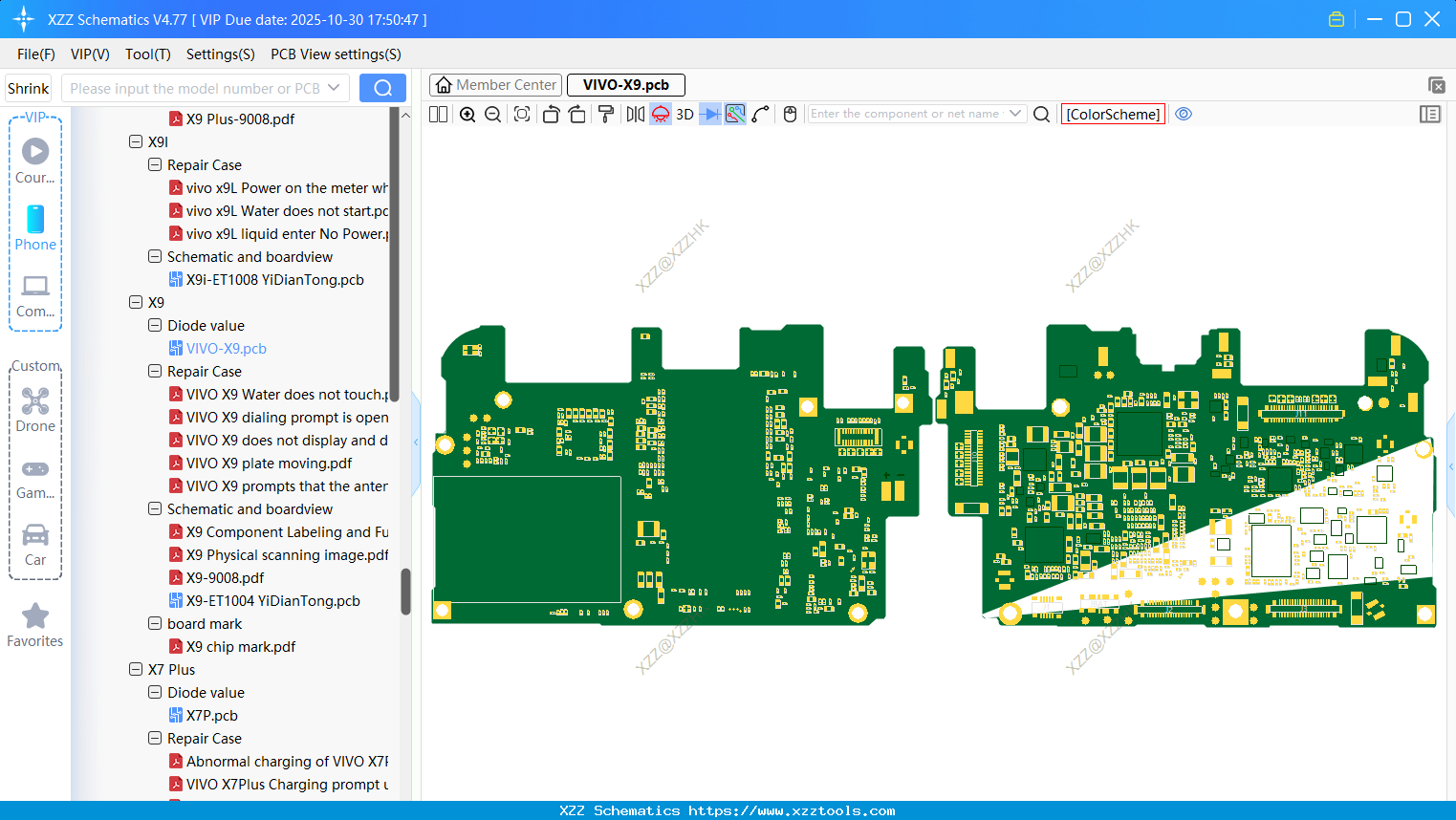Click the mirror flip board icon
The image size is (1456, 820).
pos(635,115)
